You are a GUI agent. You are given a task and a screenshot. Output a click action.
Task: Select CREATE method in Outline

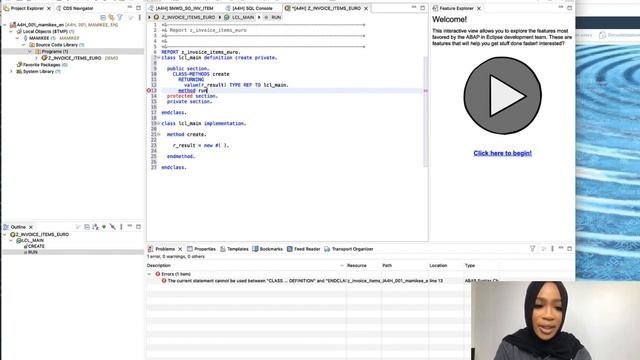pos(36,247)
